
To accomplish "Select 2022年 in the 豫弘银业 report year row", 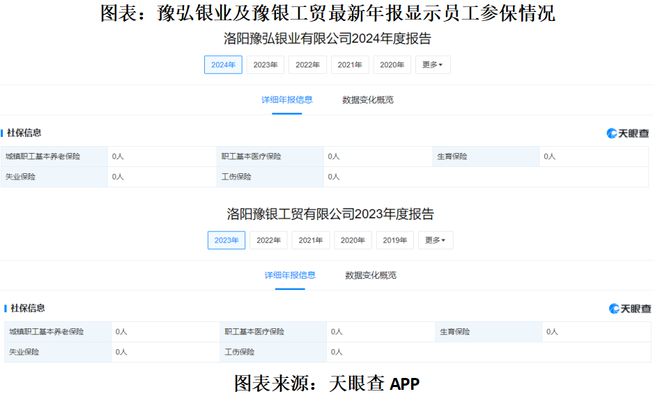I will click(x=307, y=65).
